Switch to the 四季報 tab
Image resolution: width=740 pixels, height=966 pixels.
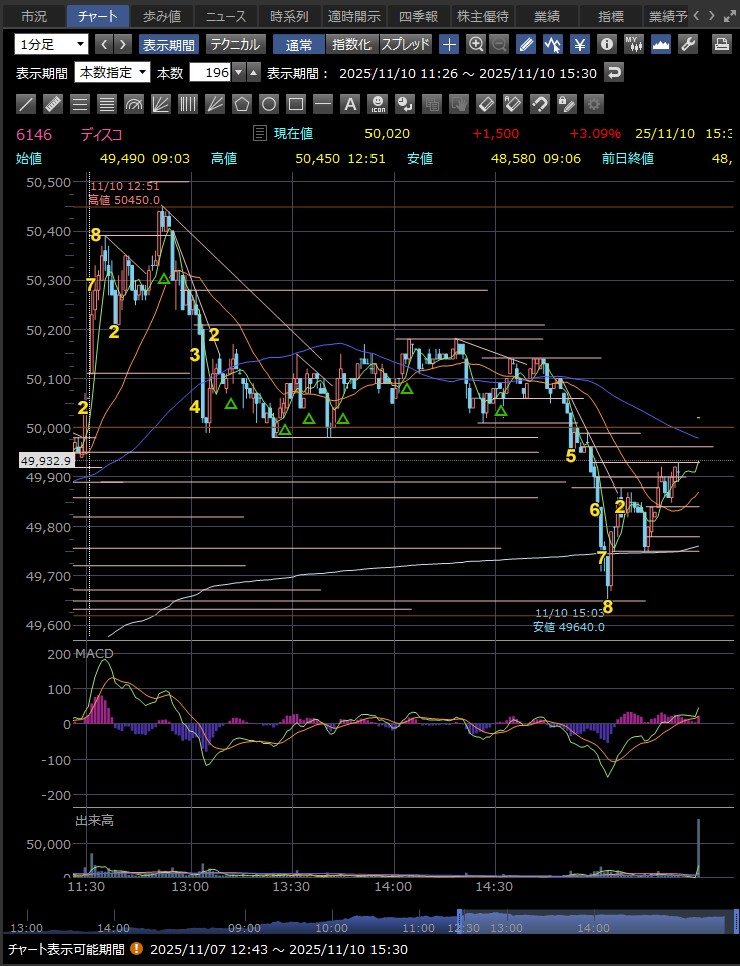coord(418,16)
